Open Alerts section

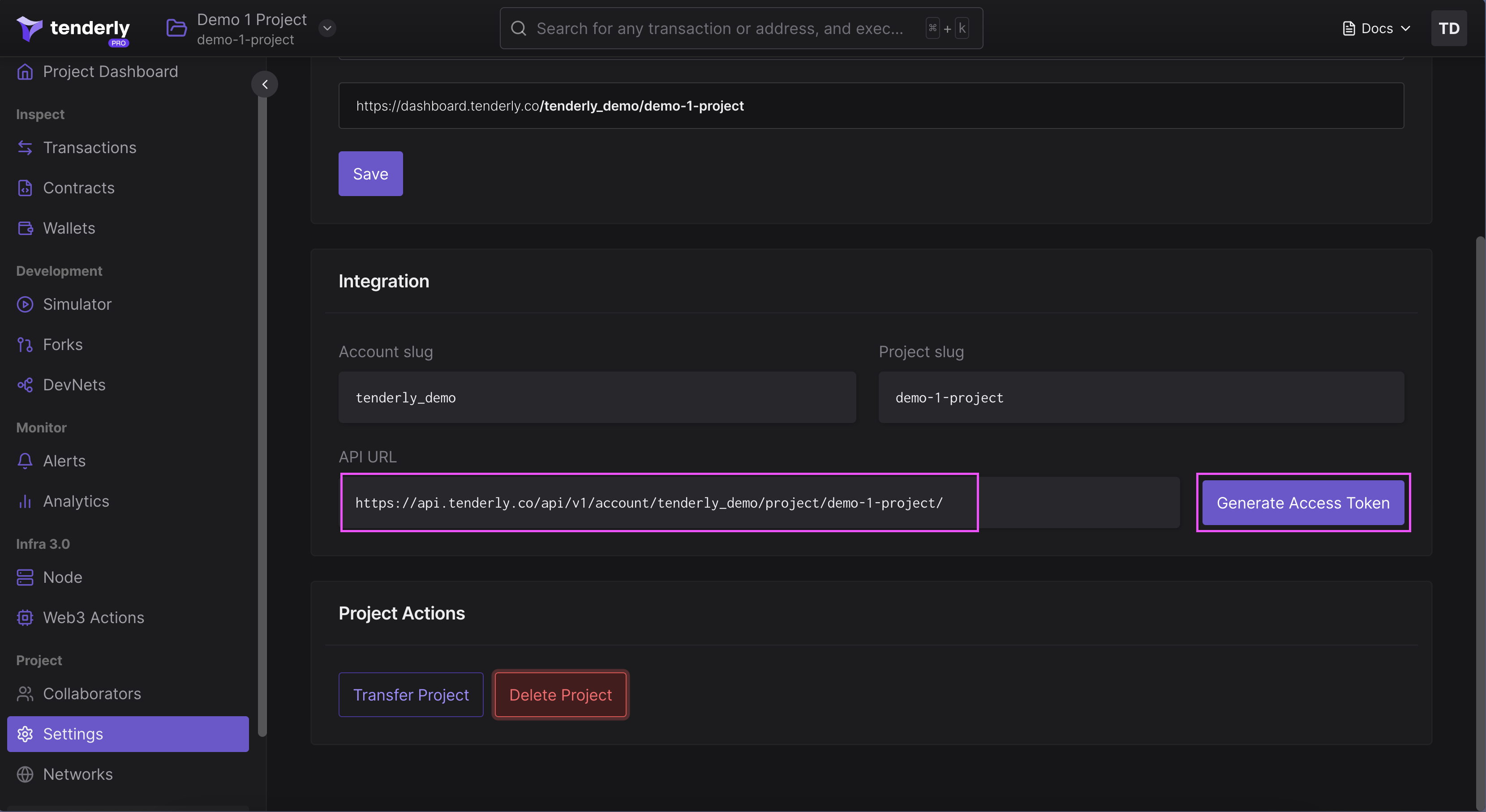coord(64,461)
